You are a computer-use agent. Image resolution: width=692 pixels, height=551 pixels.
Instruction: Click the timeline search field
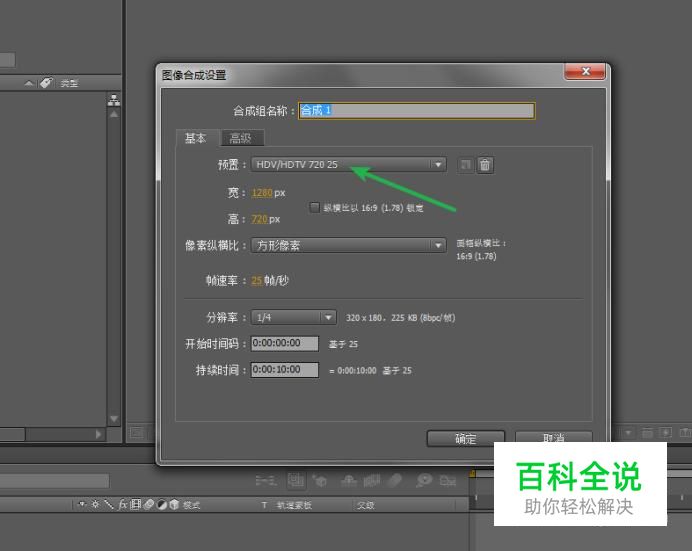pyautogui.click(x=54, y=480)
